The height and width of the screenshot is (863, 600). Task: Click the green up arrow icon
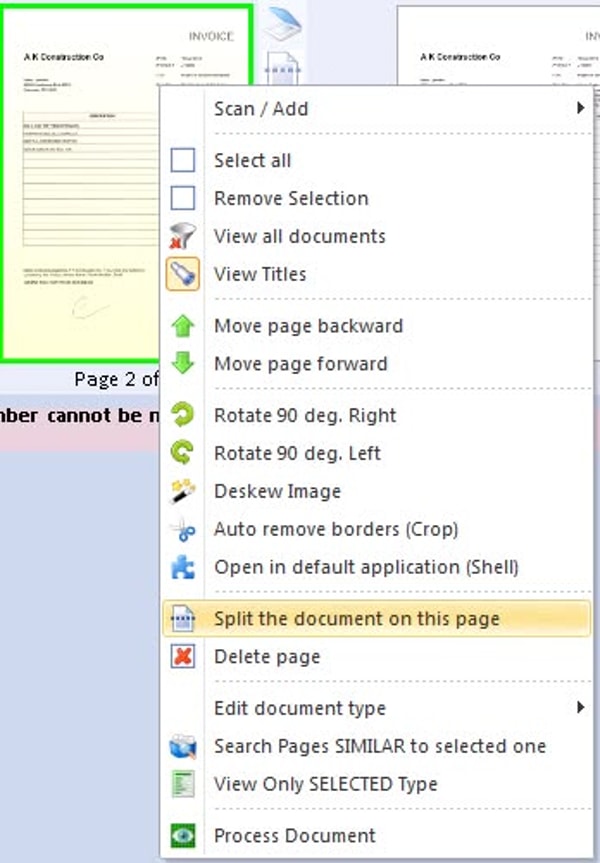click(182, 325)
